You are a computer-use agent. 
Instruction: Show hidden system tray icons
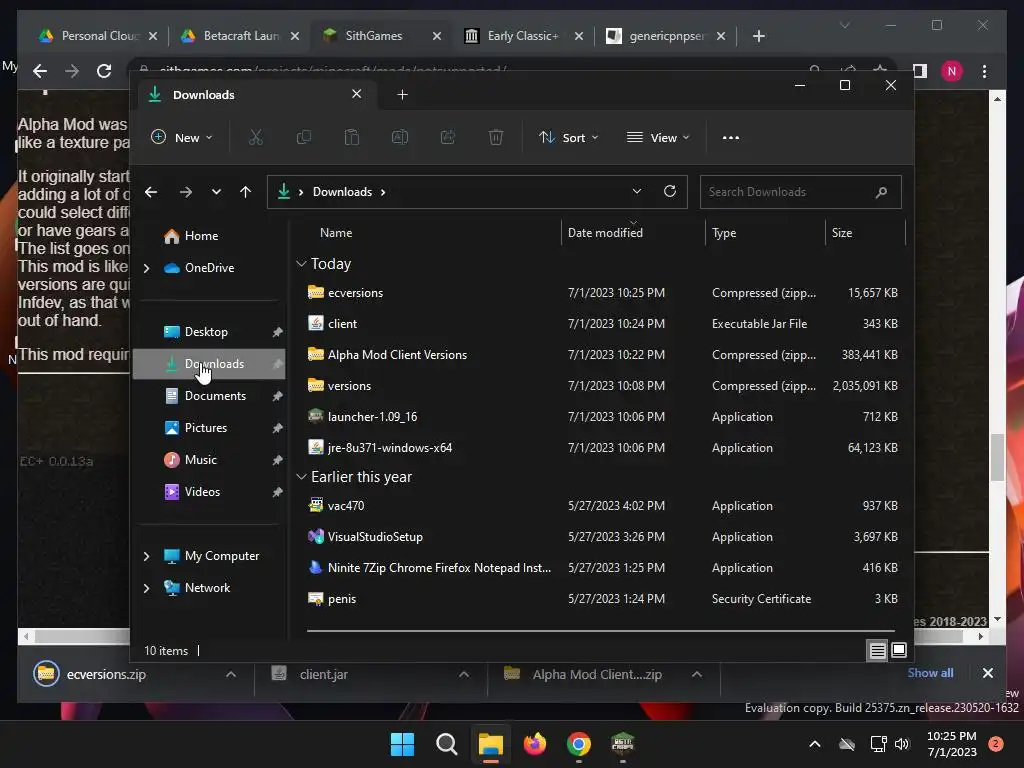click(x=815, y=744)
